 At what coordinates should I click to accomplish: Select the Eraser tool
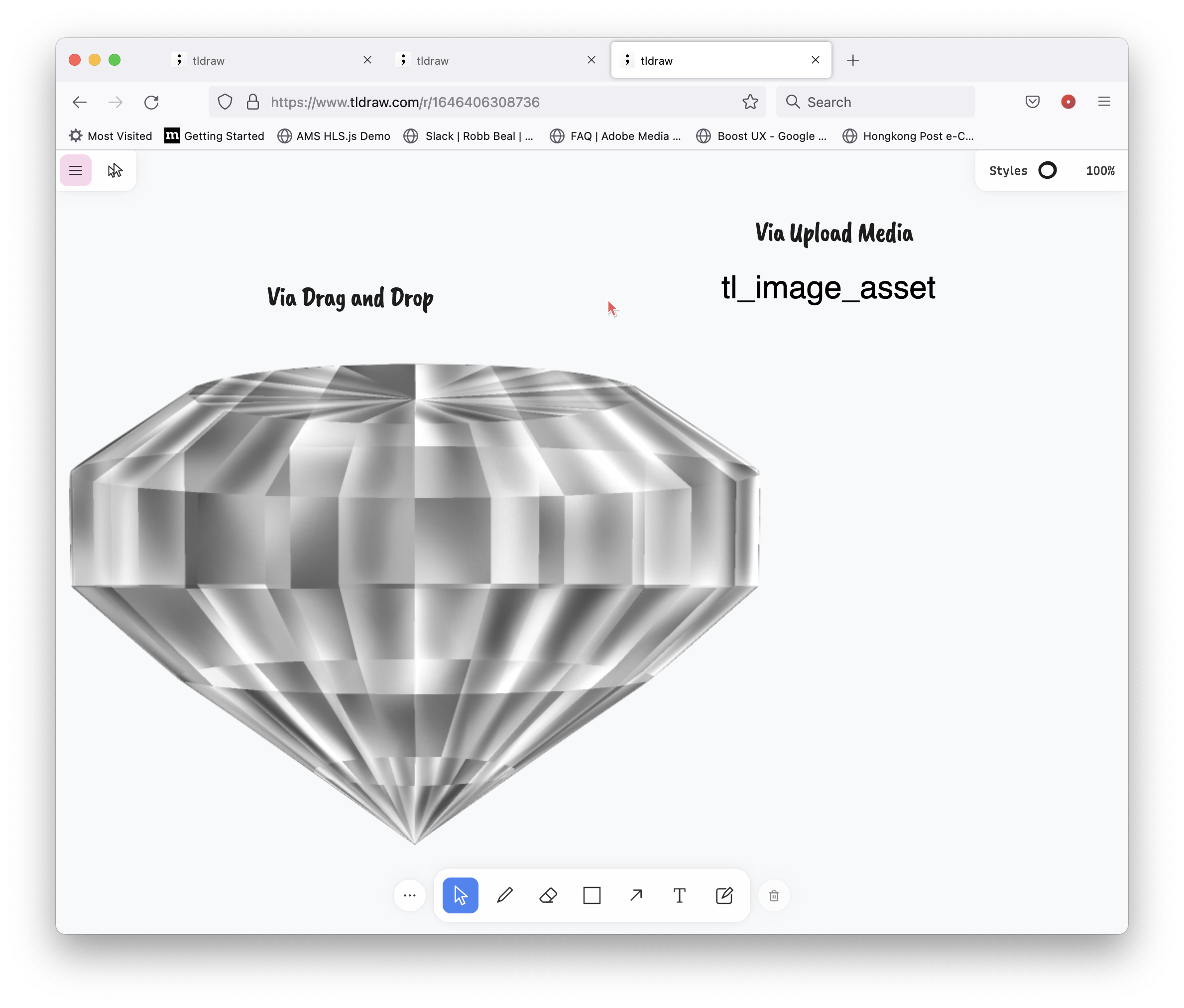[548, 895]
